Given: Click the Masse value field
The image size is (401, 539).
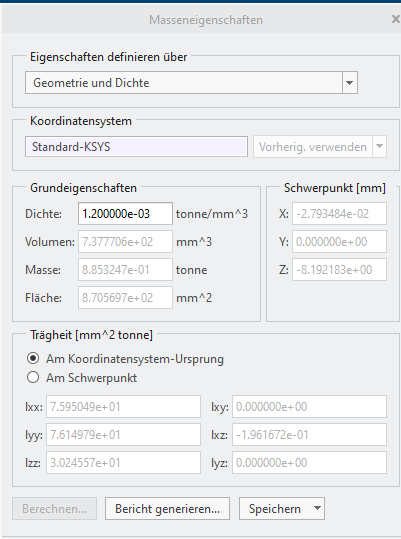Looking at the screenshot, I should 125,270.
